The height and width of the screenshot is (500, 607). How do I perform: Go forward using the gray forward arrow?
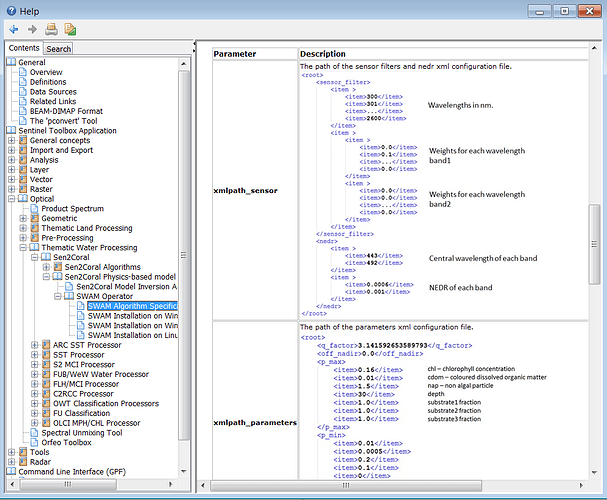coord(33,29)
